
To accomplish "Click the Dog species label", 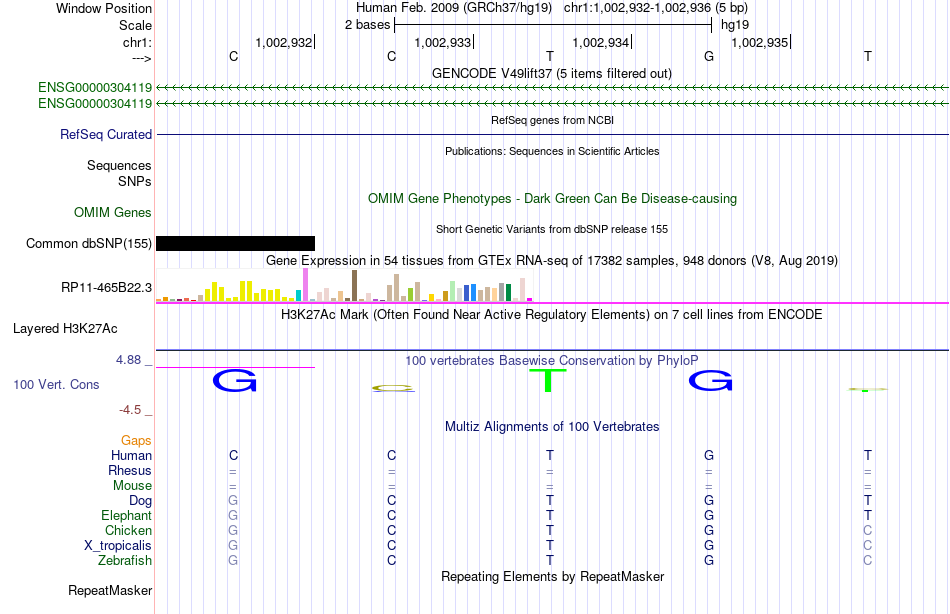I will [x=141, y=501].
